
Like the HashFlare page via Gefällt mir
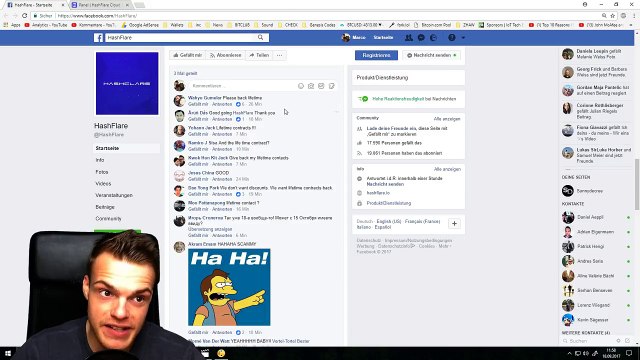tap(188, 55)
